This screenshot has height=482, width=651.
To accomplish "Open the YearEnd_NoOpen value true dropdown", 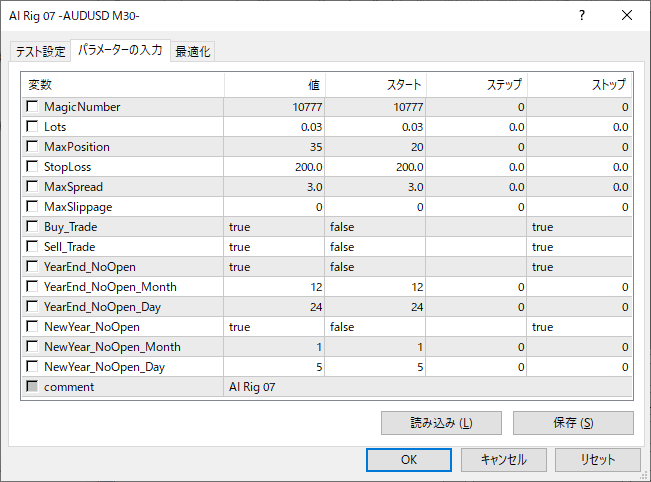I will [x=274, y=267].
